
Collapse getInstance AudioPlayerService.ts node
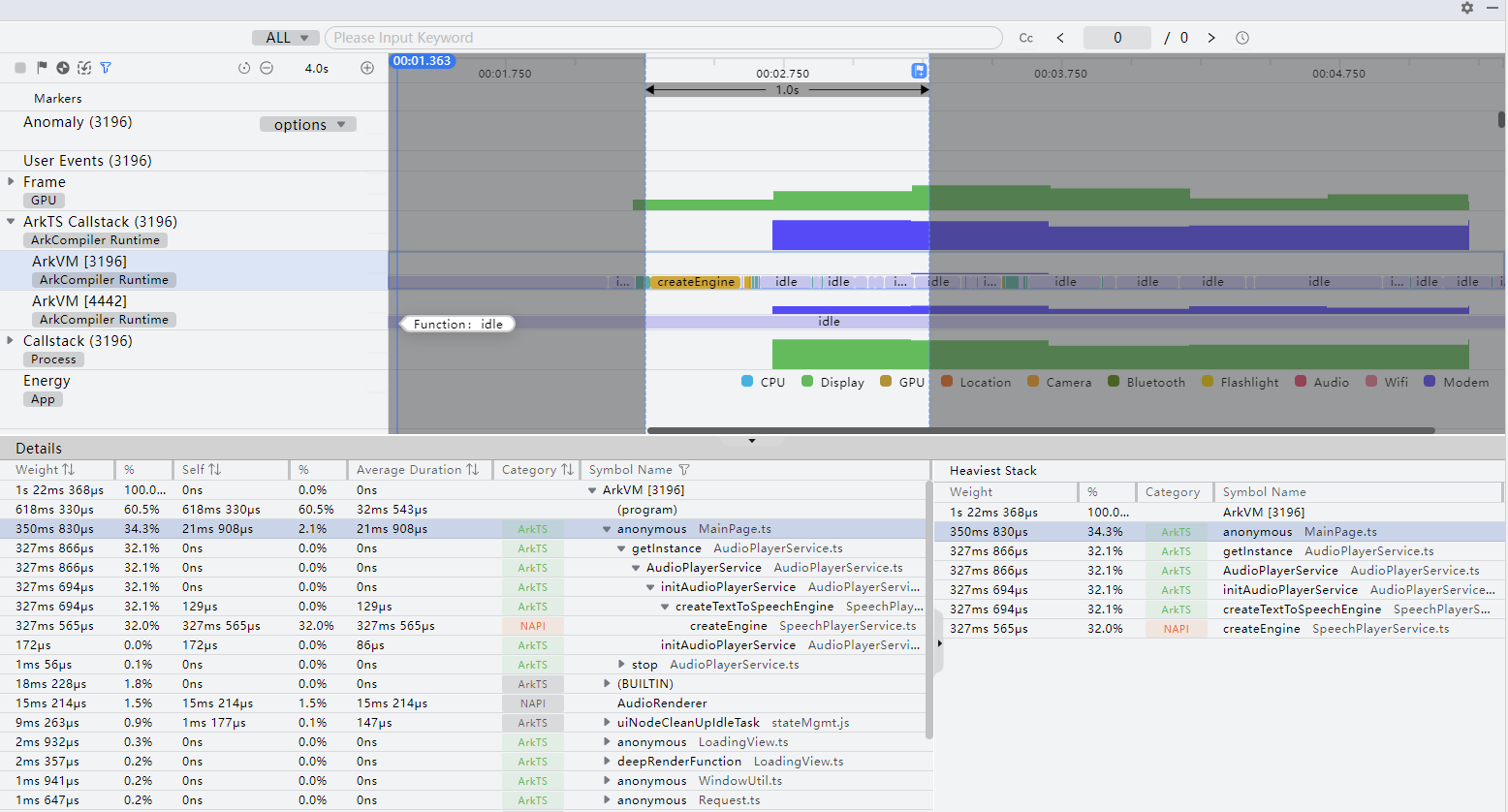coord(621,548)
